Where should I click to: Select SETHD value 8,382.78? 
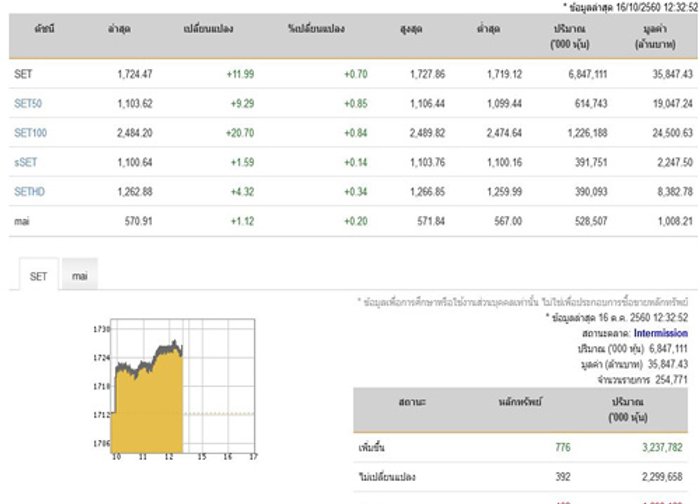coord(675,192)
